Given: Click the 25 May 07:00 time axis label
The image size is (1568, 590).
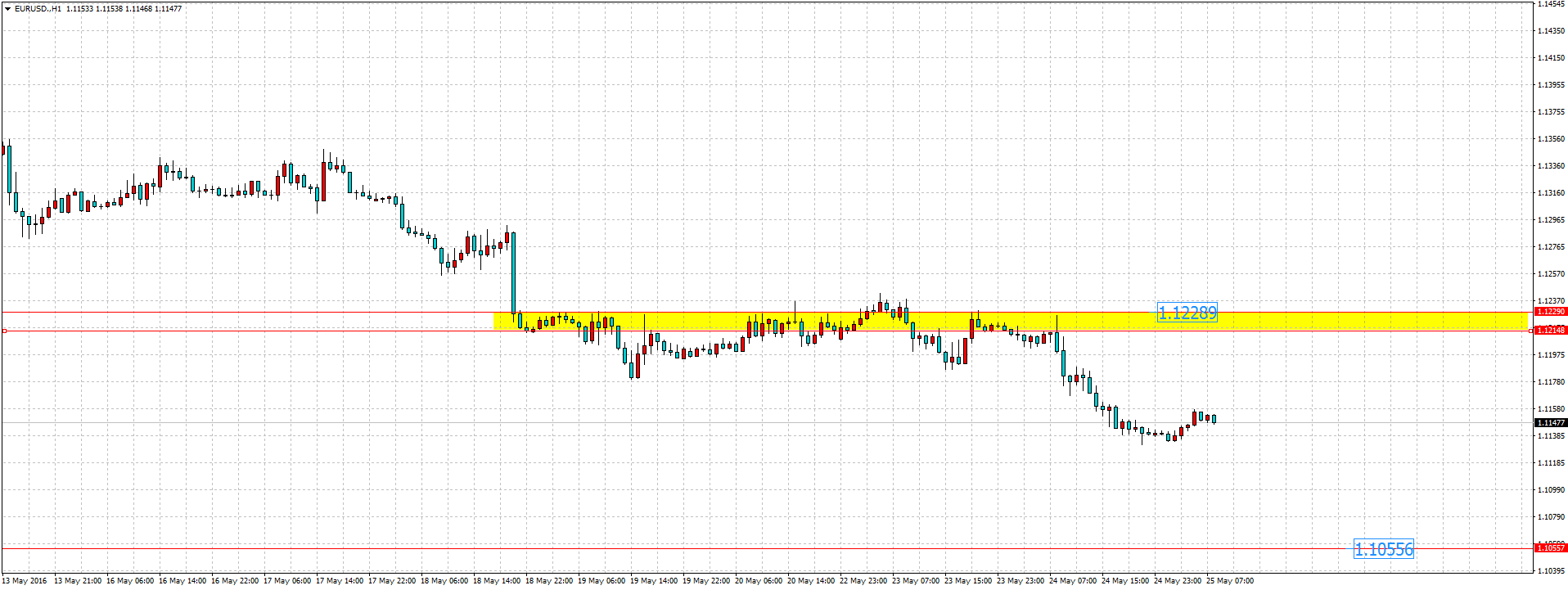Looking at the screenshot, I should 1230,581.
